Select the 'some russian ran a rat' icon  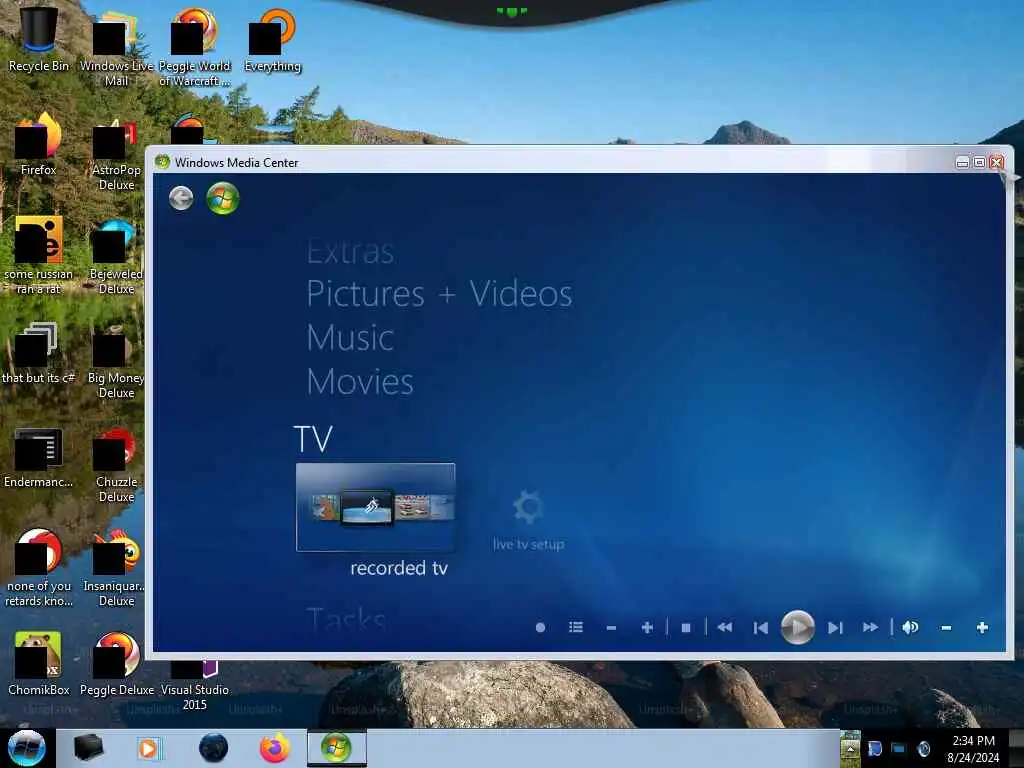point(39,255)
